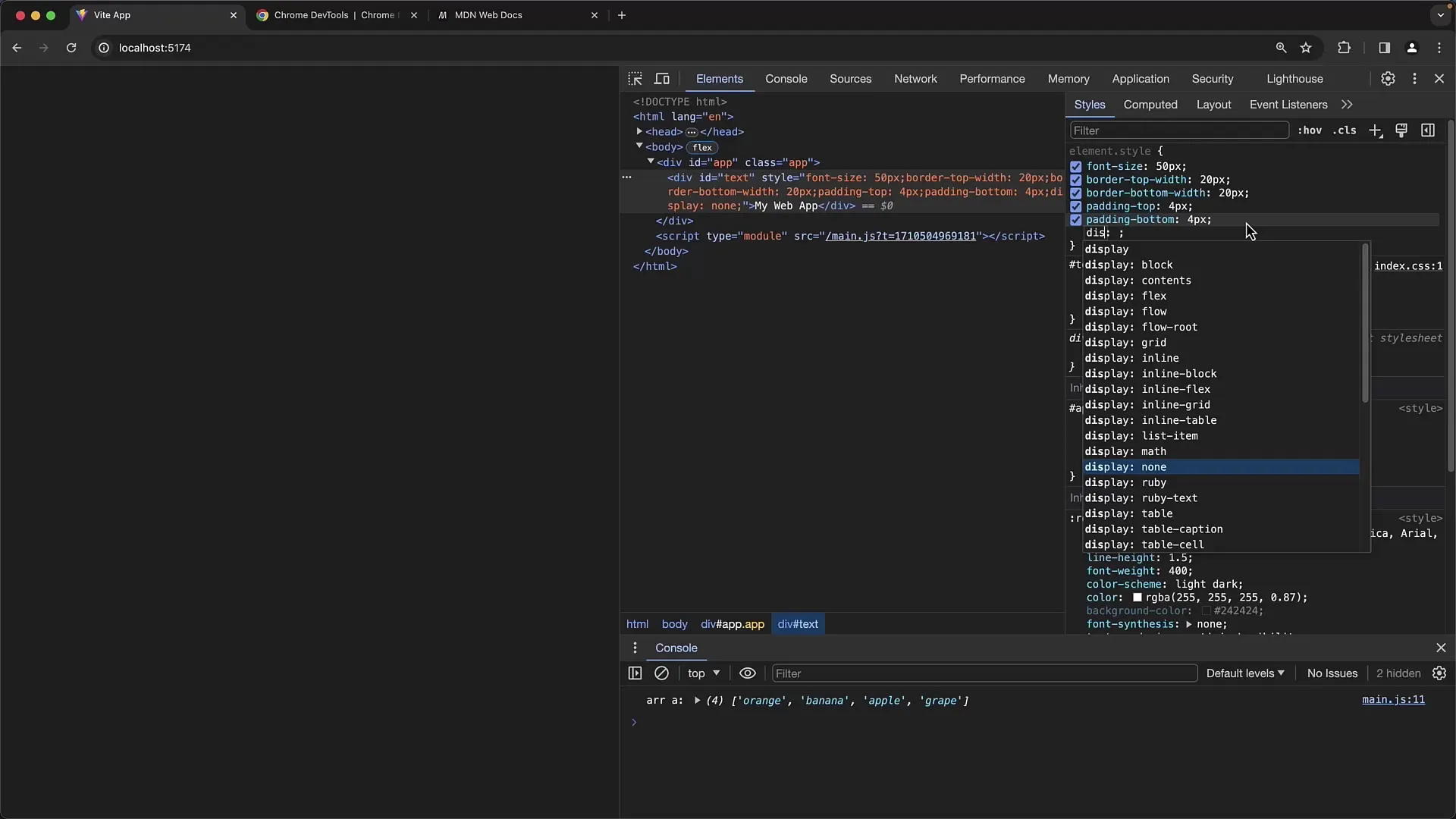Image resolution: width=1456 pixels, height=819 pixels.
Task: Click the device toolbar toggle icon
Action: click(661, 78)
